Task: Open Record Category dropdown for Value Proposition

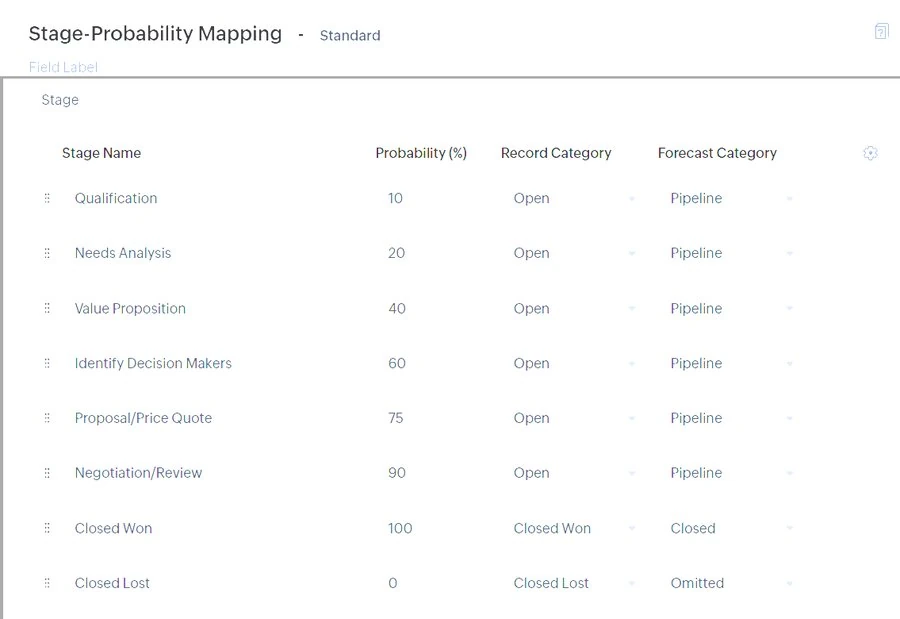Action: tap(574, 308)
